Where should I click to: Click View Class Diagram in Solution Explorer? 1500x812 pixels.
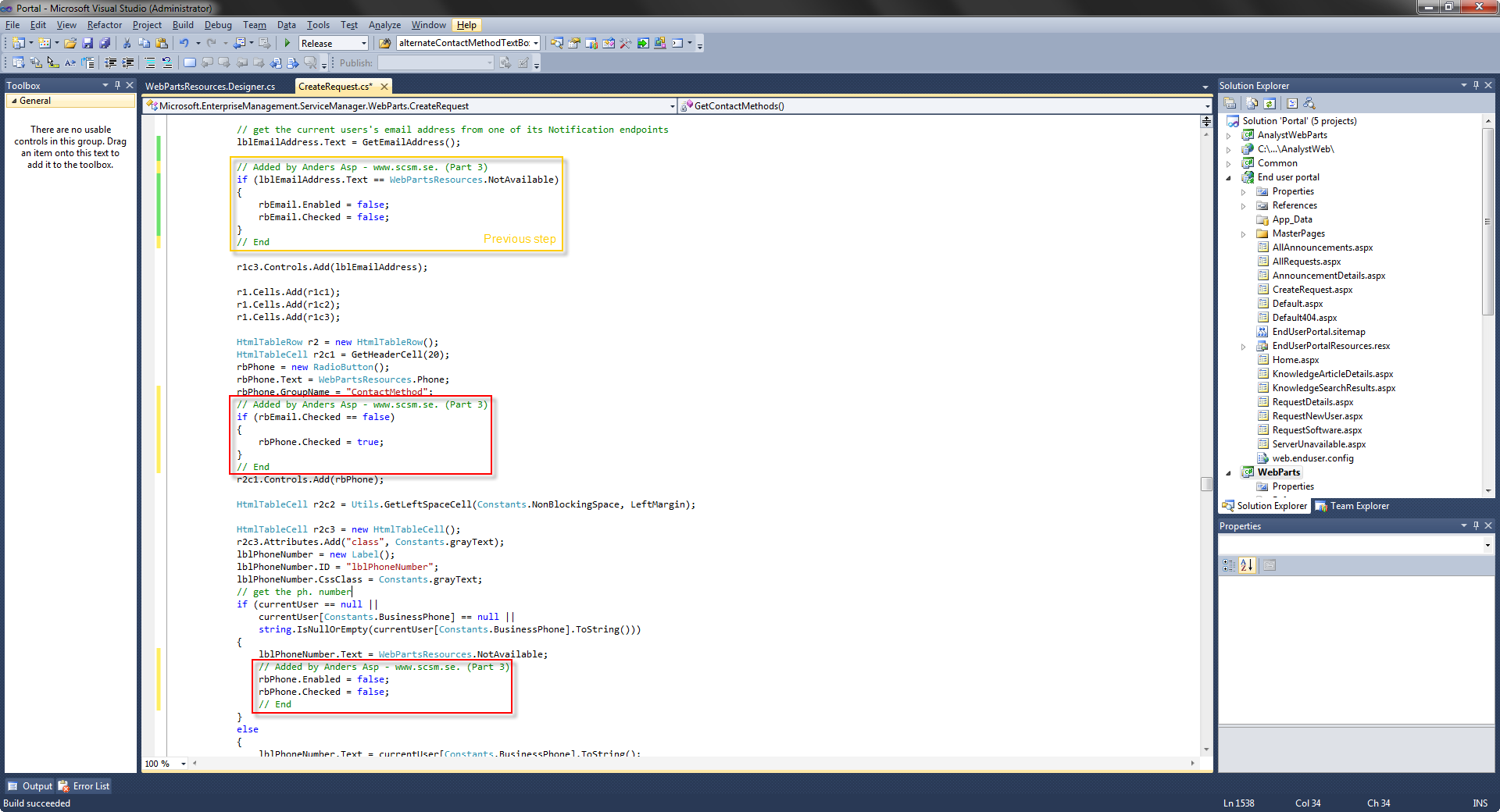[x=1309, y=103]
